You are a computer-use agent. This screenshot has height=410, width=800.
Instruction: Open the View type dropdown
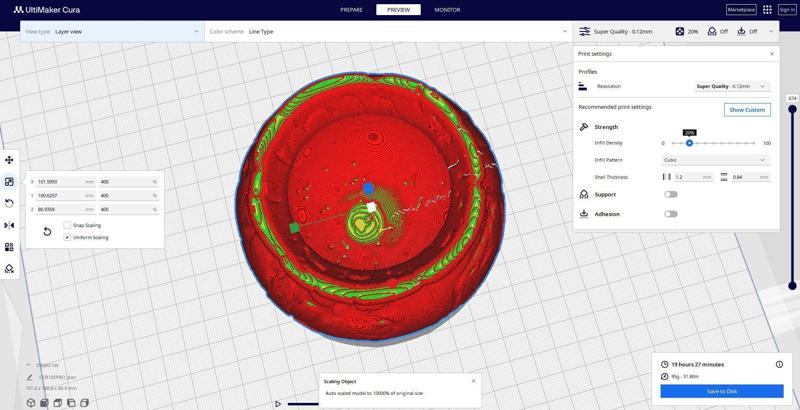point(112,32)
